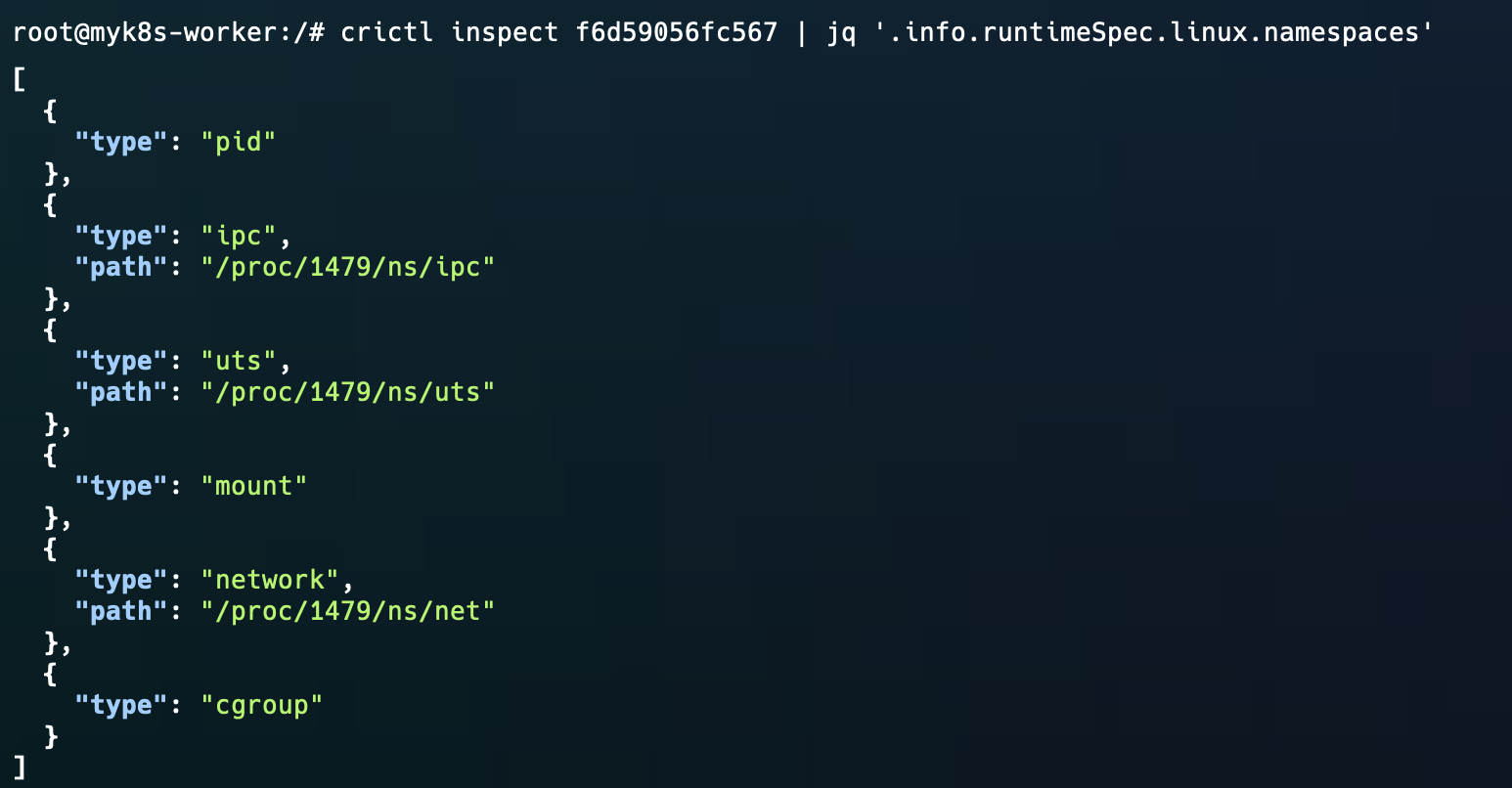Click the "mount" type value
The width and height of the screenshot is (1512, 788).
[x=254, y=486]
